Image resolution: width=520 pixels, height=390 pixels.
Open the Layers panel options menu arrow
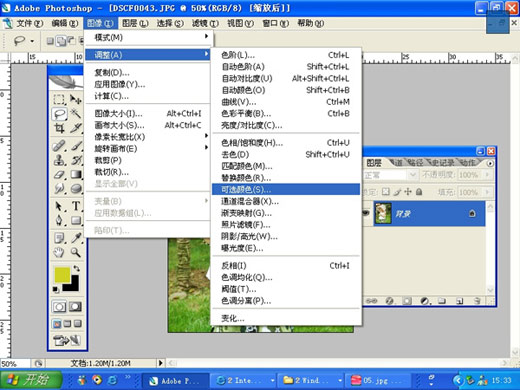(x=490, y=163)
